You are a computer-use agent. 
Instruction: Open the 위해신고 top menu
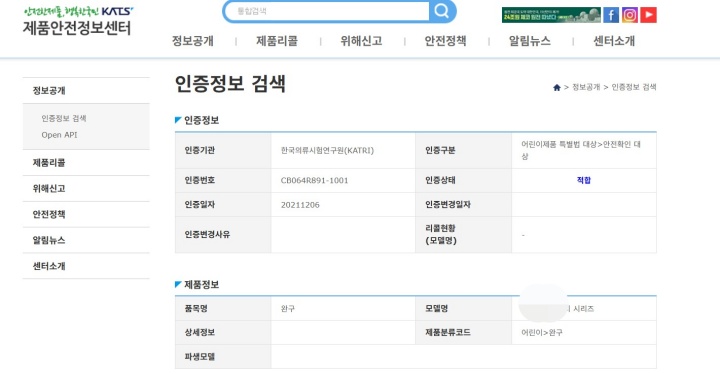coord(361,41)
